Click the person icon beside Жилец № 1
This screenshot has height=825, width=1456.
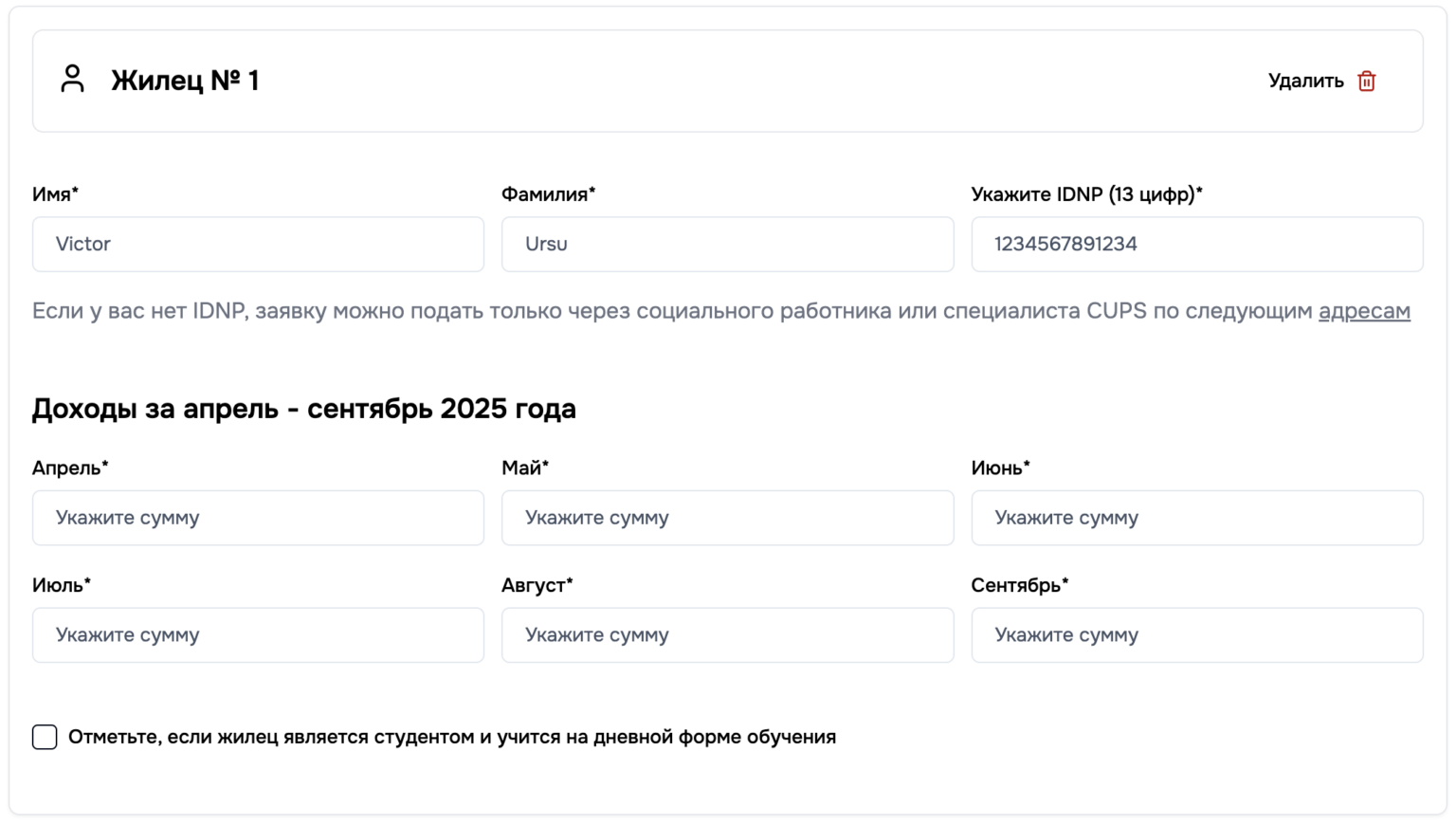pos(72,79)
